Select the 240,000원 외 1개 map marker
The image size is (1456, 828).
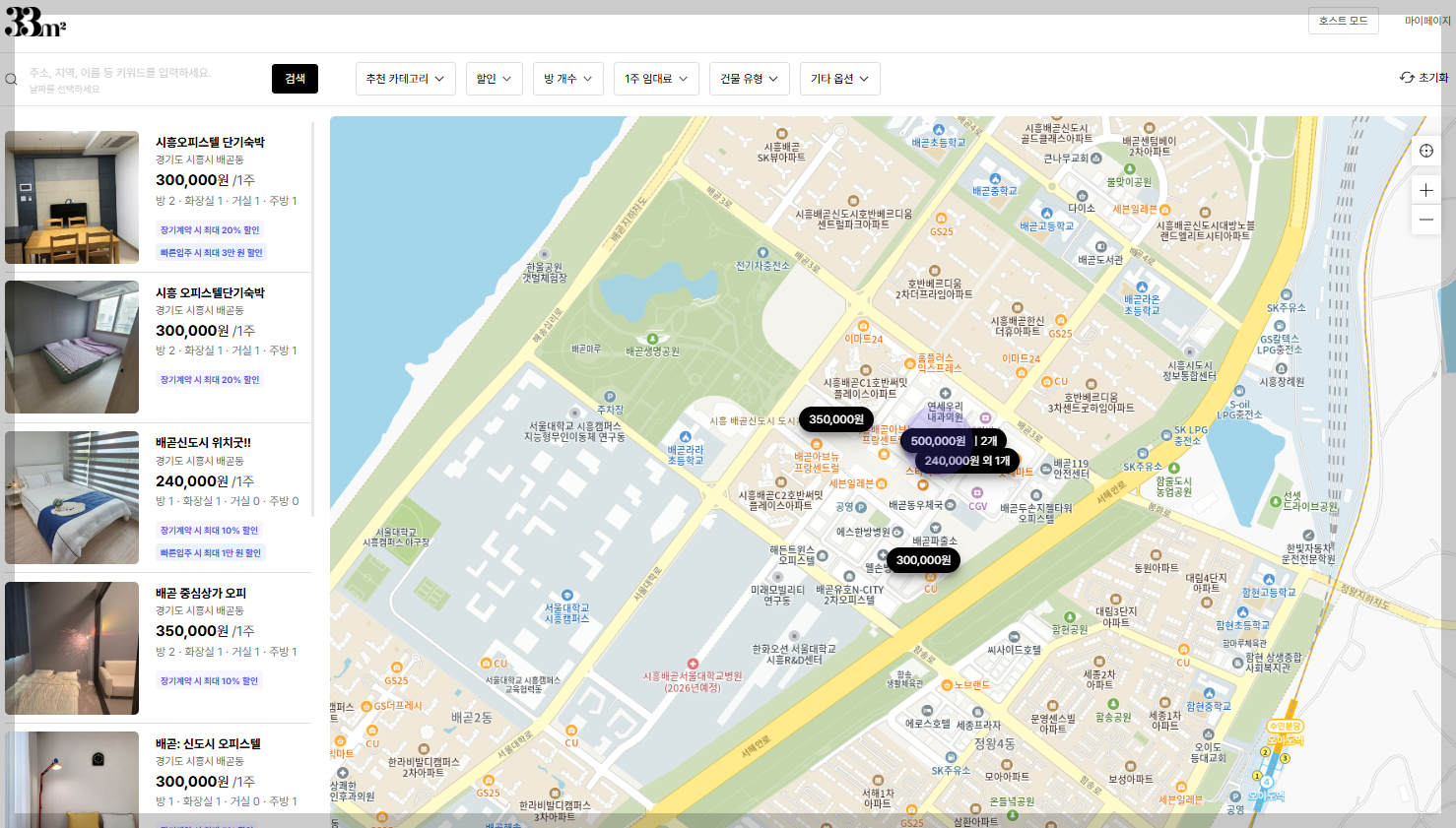tap(967, 461)
